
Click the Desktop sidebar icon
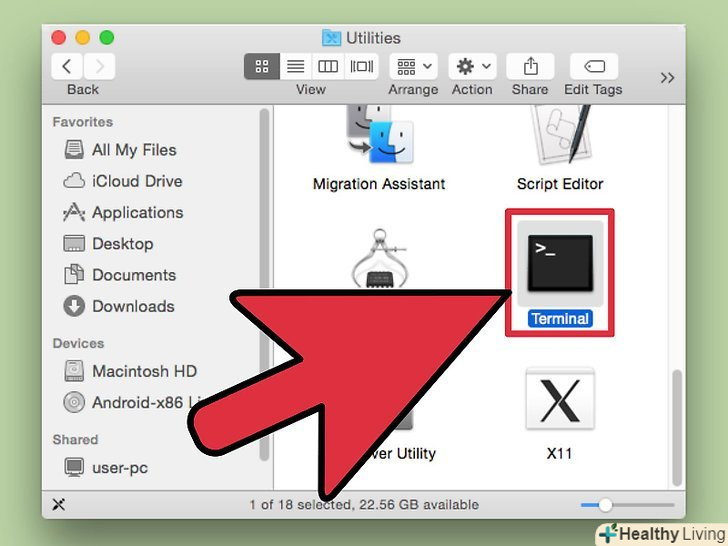pyautogui.click(x=74, y=243)
